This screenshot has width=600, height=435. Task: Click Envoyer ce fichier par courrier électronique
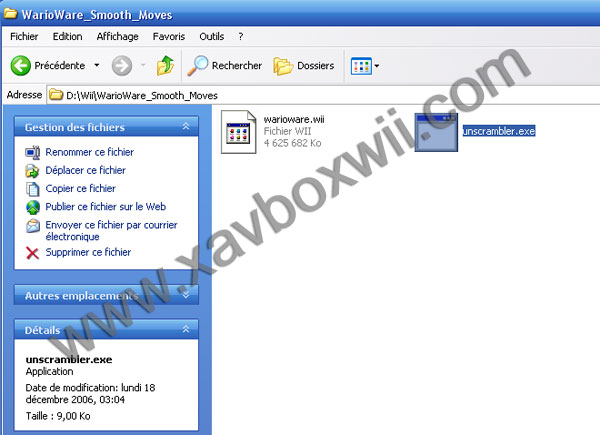click(111, 231)
